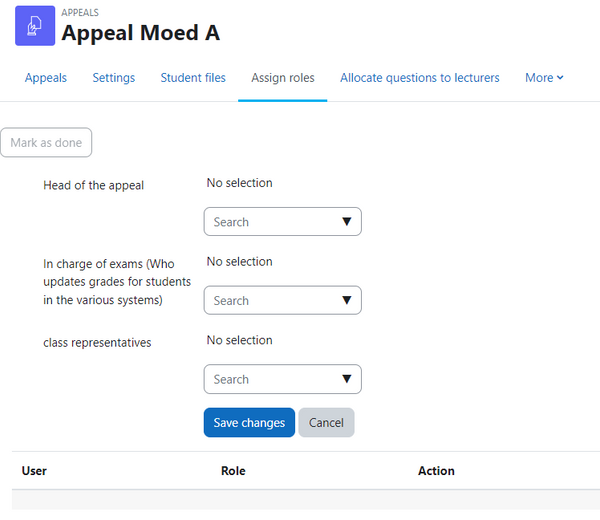Click the User column header
The height and width of the screenshot is (520, 600).
(34, 471)
